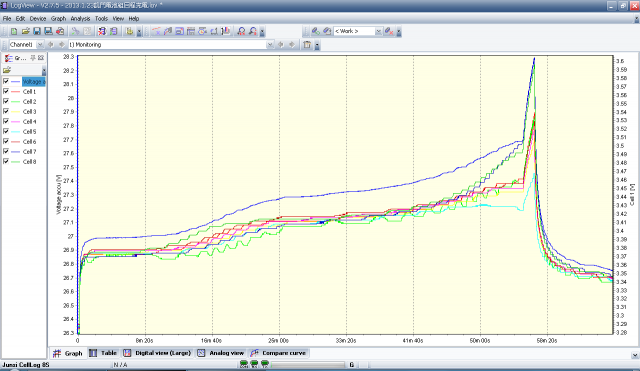The height and width of the screenshot is (371, 640).
Task: Uncheck the Cell 3 curve checkbox
Action: coord(6,111)
